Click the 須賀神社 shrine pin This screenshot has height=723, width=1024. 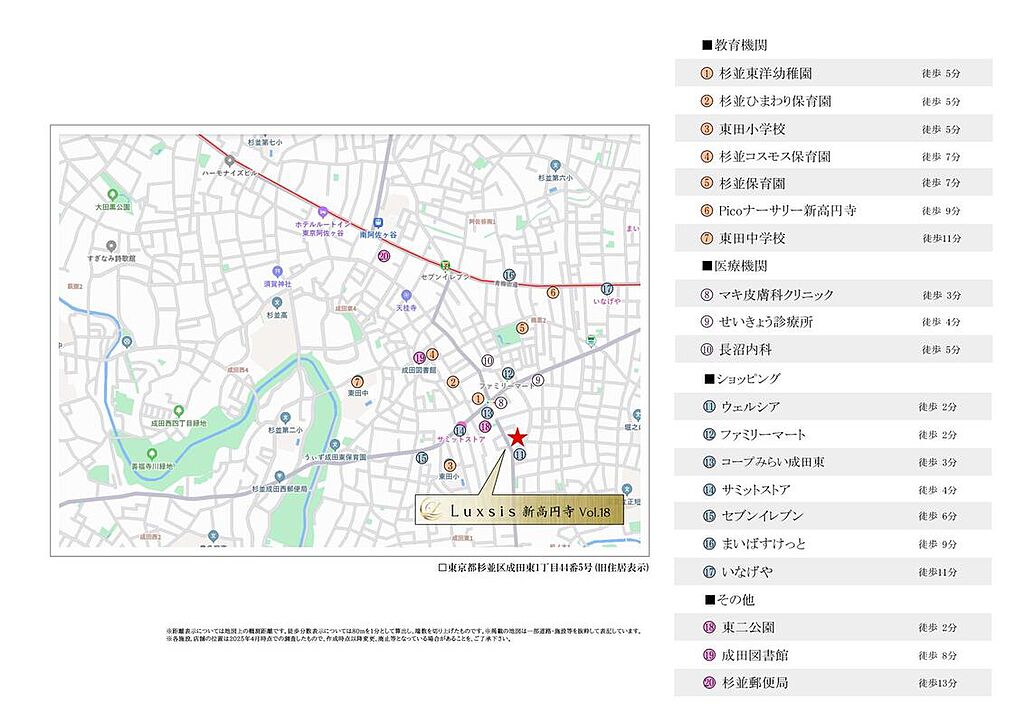pyautogui.click(x=278, y=271)
